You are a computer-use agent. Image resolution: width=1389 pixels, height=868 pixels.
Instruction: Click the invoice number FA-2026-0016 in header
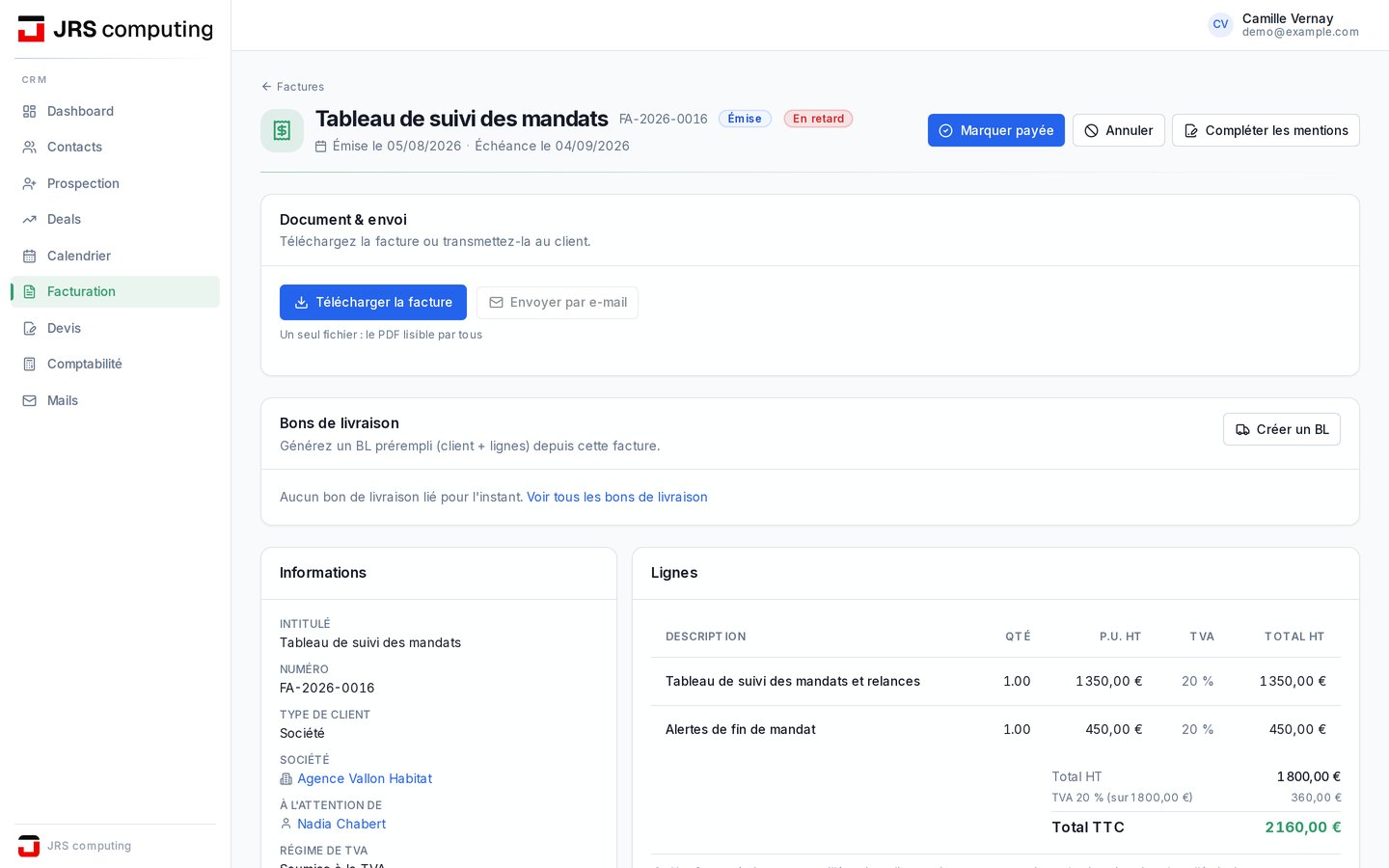(664, 119)
